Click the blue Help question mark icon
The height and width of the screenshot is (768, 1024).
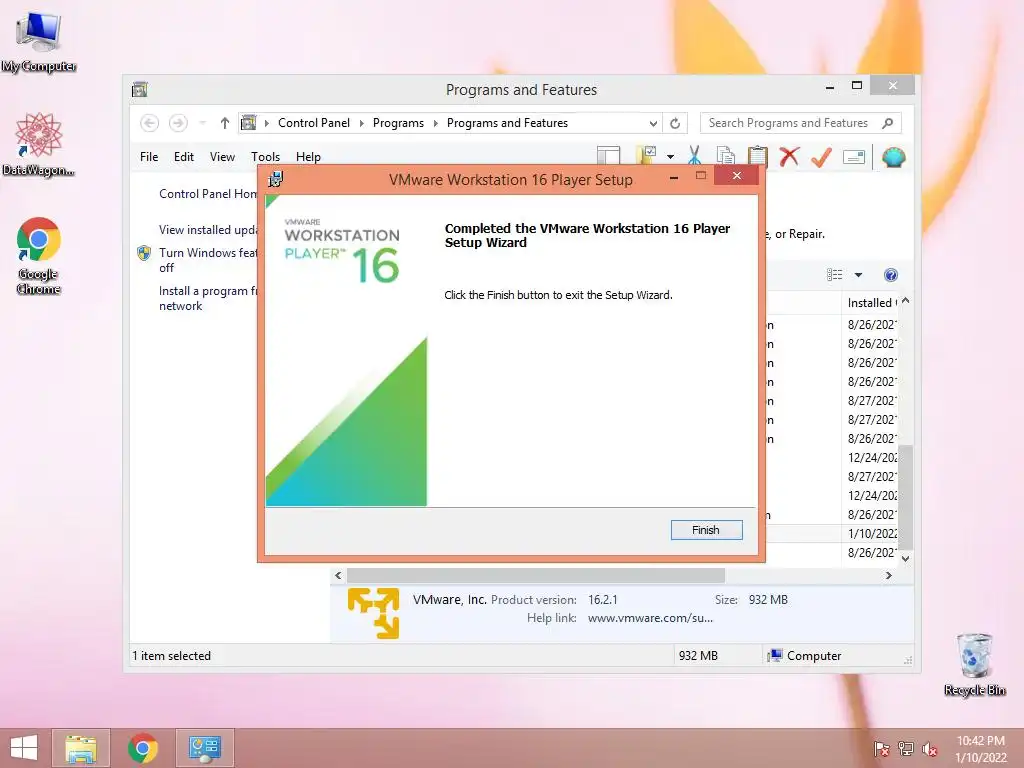(890, 275)
